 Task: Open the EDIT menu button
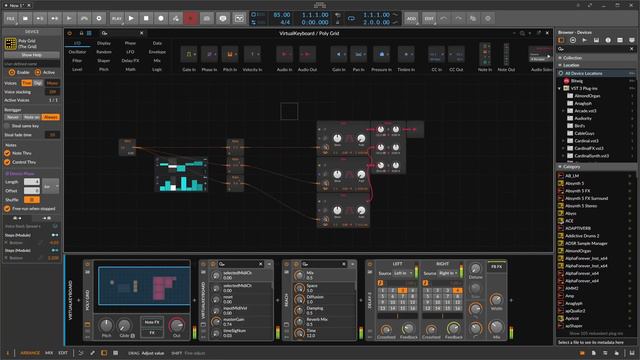pos(429,18)
